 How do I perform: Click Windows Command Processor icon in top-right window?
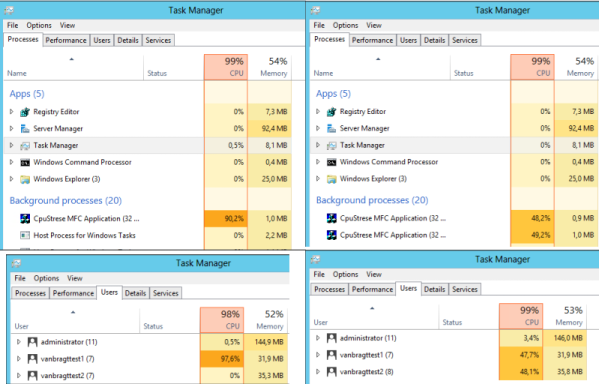[x=332, y=162]
